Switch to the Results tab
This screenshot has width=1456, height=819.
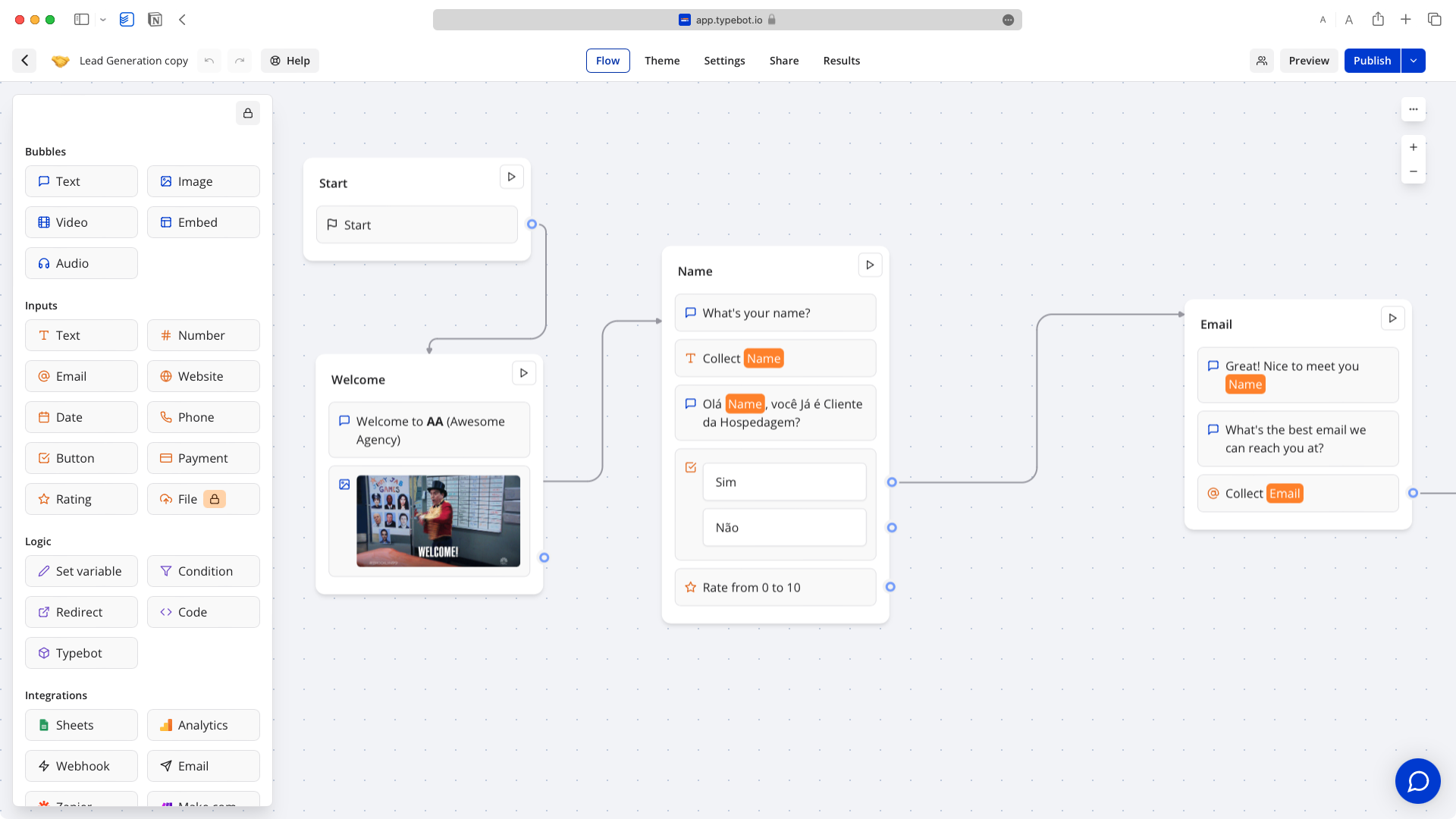point(842,60)
